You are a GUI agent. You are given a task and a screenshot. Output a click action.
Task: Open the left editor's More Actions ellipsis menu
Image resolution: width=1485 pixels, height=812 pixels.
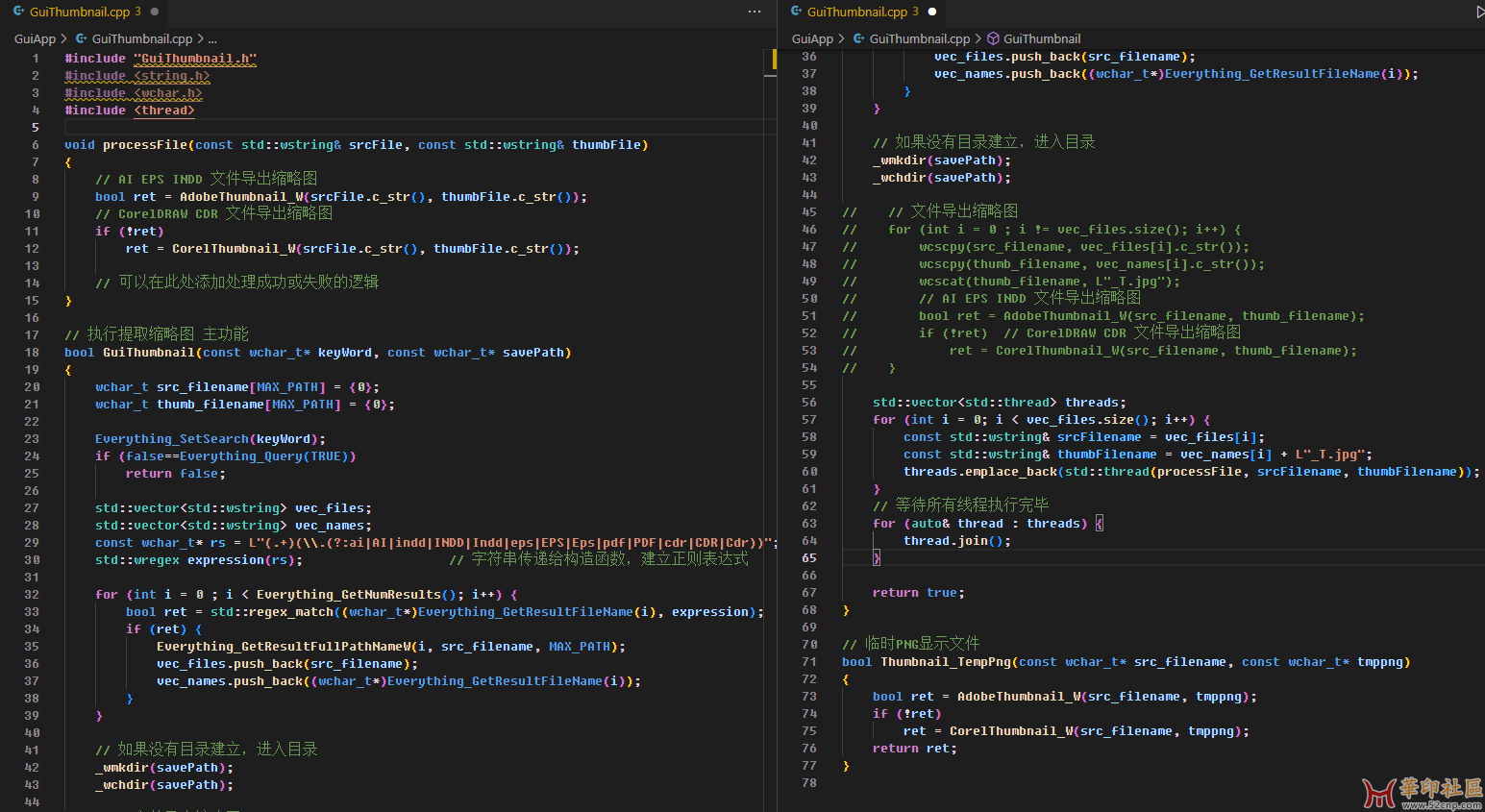[755, 12]
